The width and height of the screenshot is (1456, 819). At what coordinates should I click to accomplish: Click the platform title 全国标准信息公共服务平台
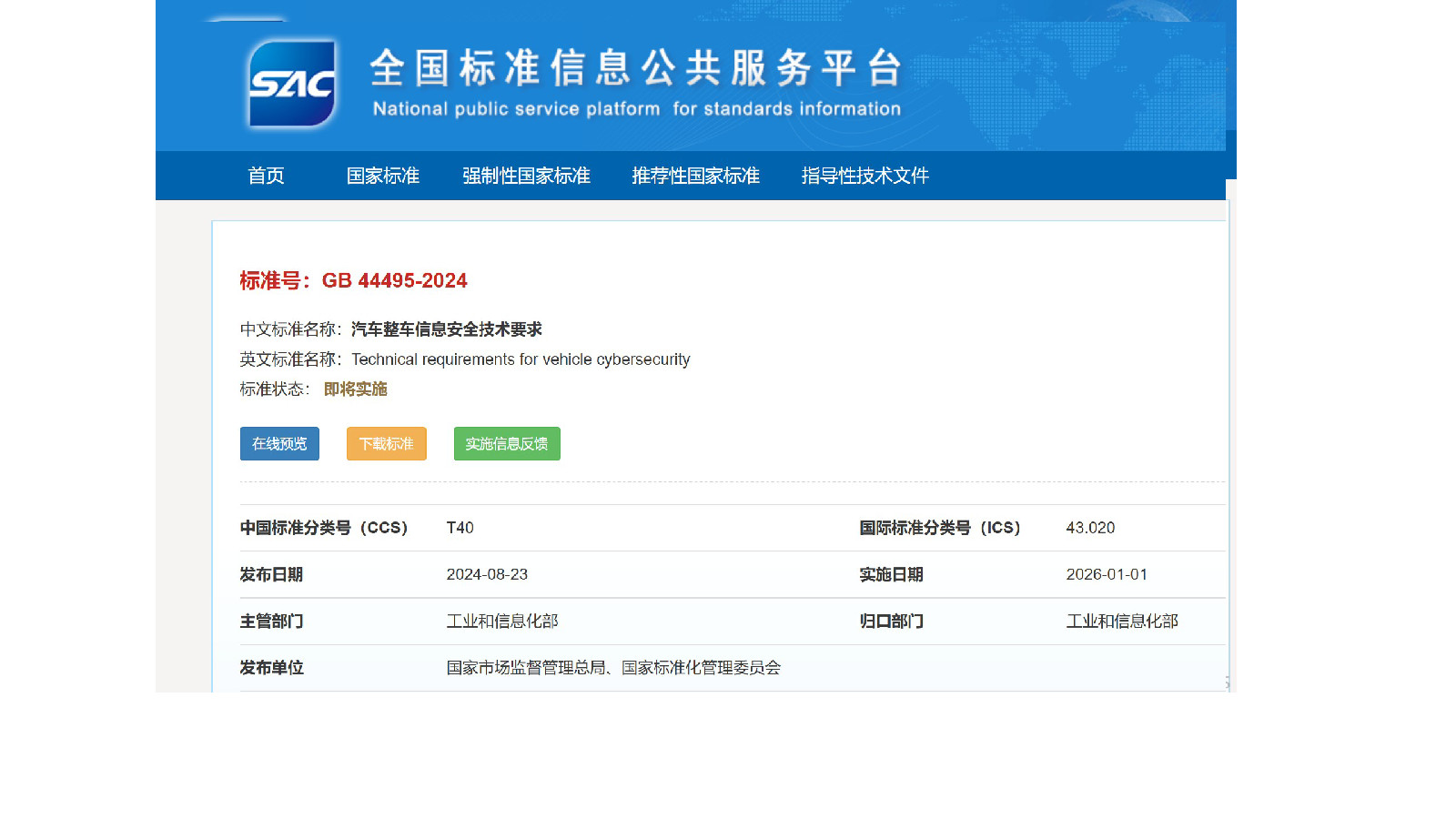636,68
